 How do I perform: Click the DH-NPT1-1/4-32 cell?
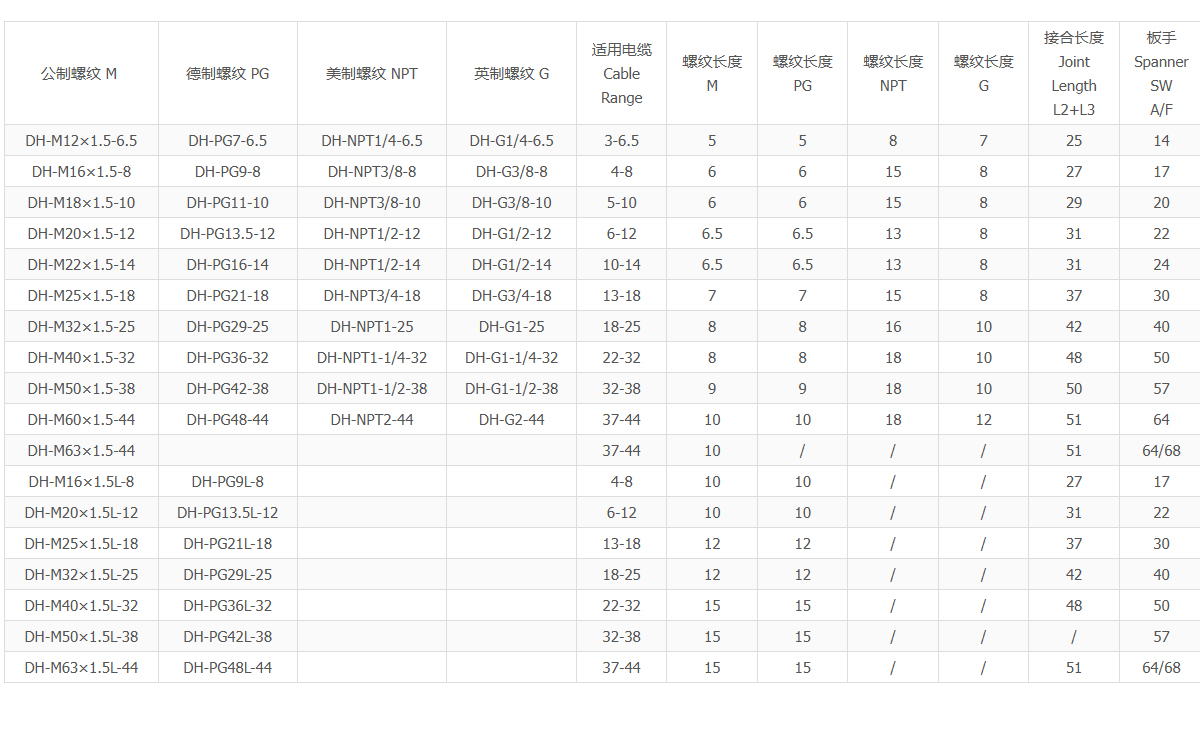click(x=371, y=358)
